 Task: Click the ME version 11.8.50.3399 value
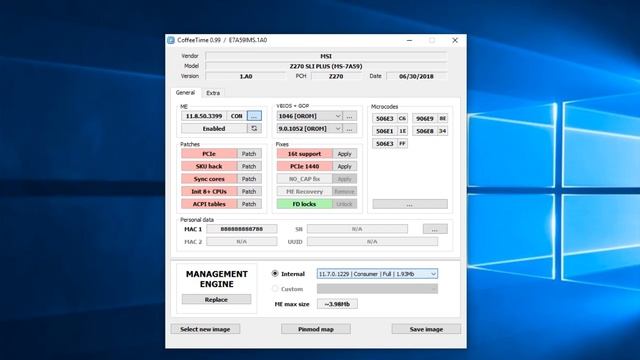pyautogui.click(x=204, y=116)
